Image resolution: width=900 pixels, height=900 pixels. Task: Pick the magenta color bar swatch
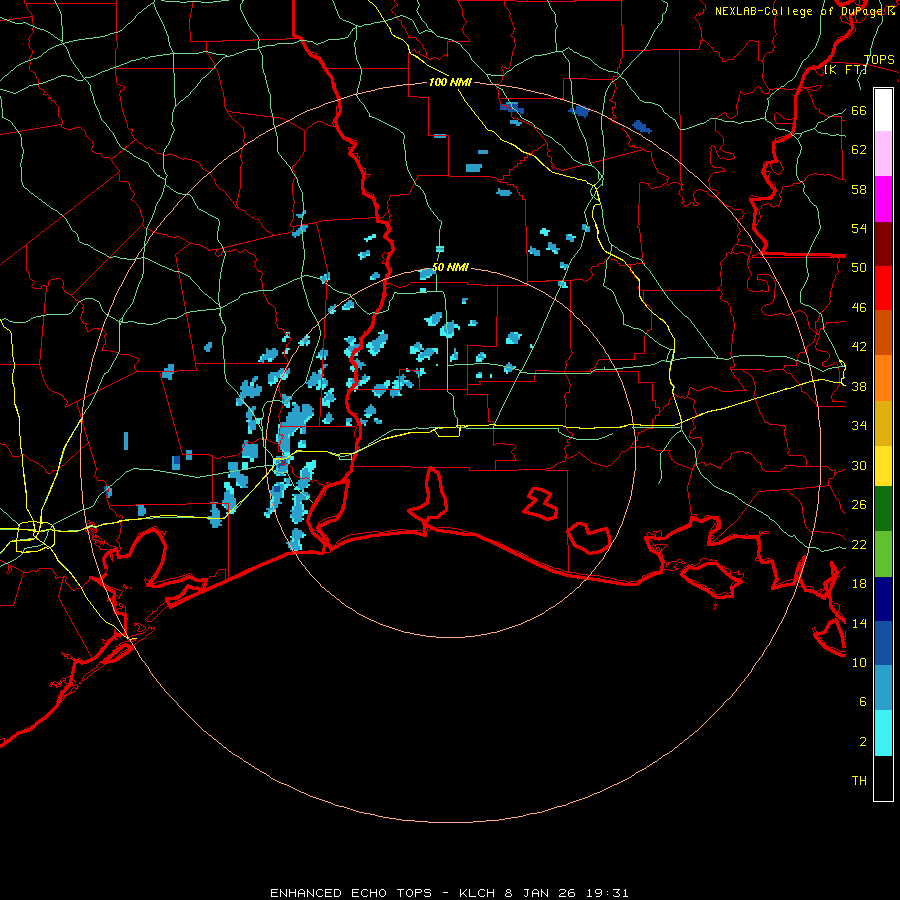pos(883,199)
